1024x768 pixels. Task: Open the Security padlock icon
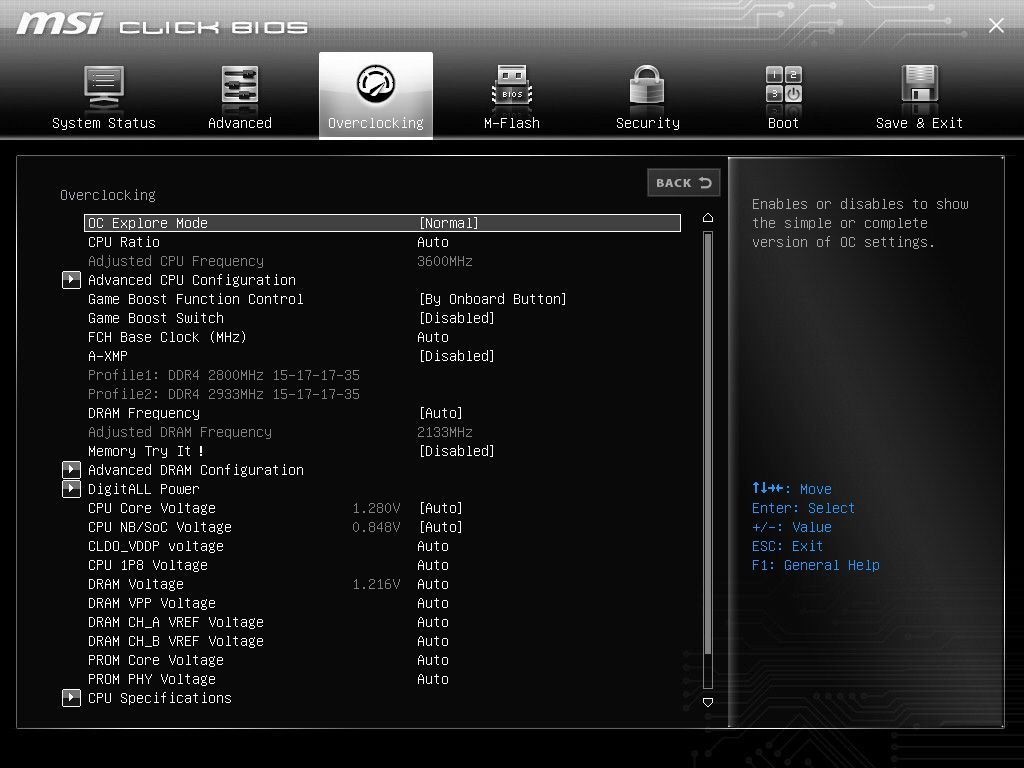pos(647,86)
